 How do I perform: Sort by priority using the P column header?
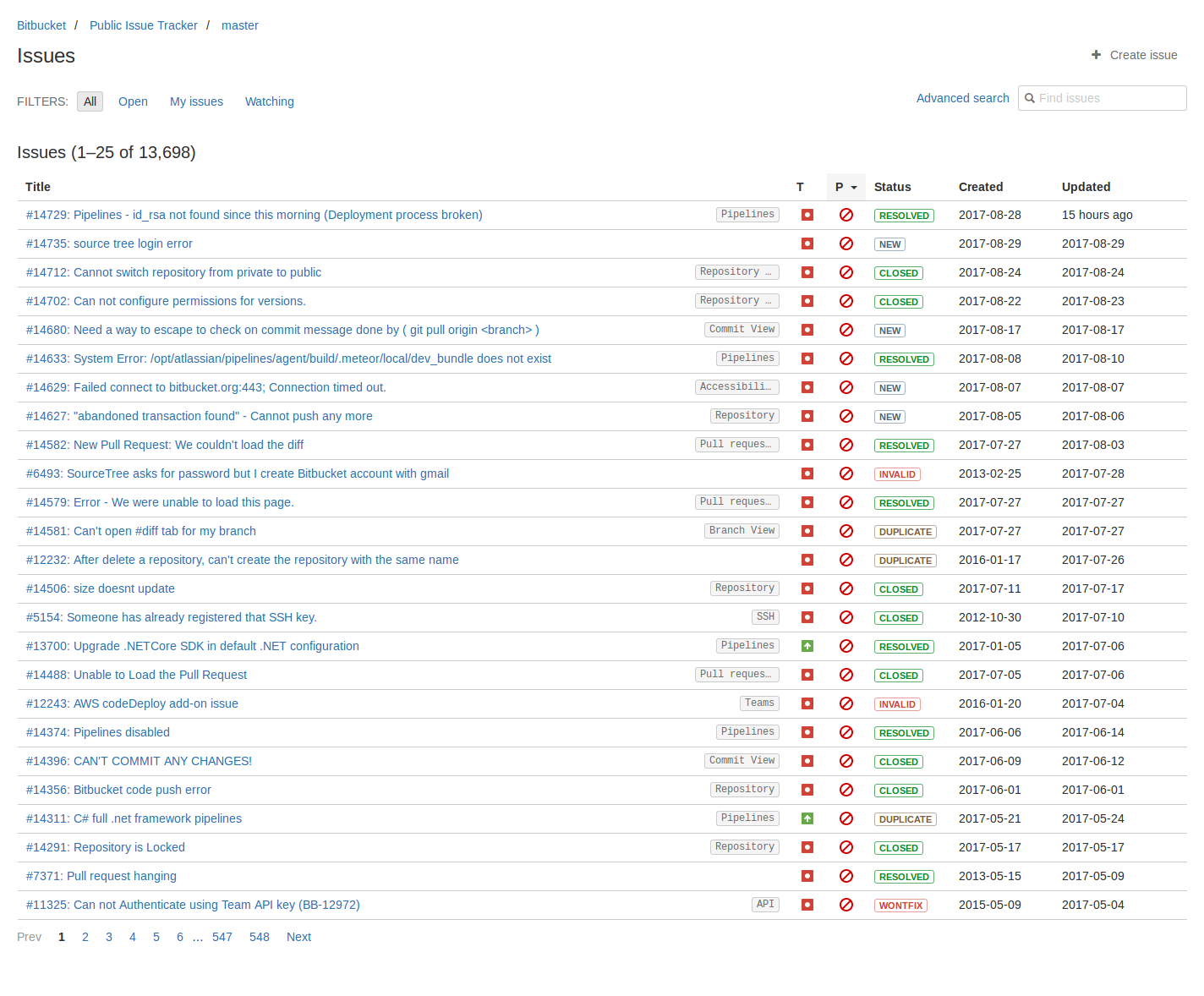coord(846,187)
